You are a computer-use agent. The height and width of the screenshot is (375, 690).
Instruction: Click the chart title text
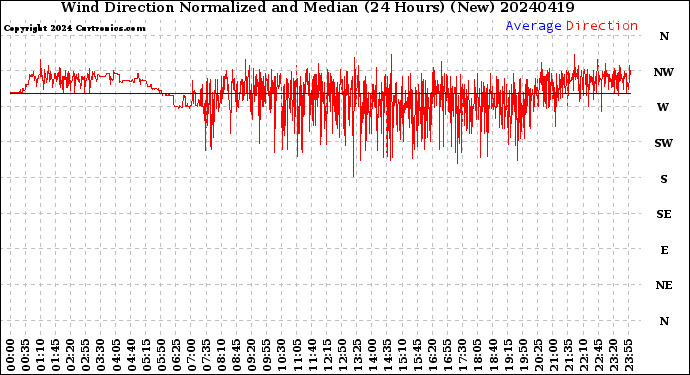coord(317,7)
